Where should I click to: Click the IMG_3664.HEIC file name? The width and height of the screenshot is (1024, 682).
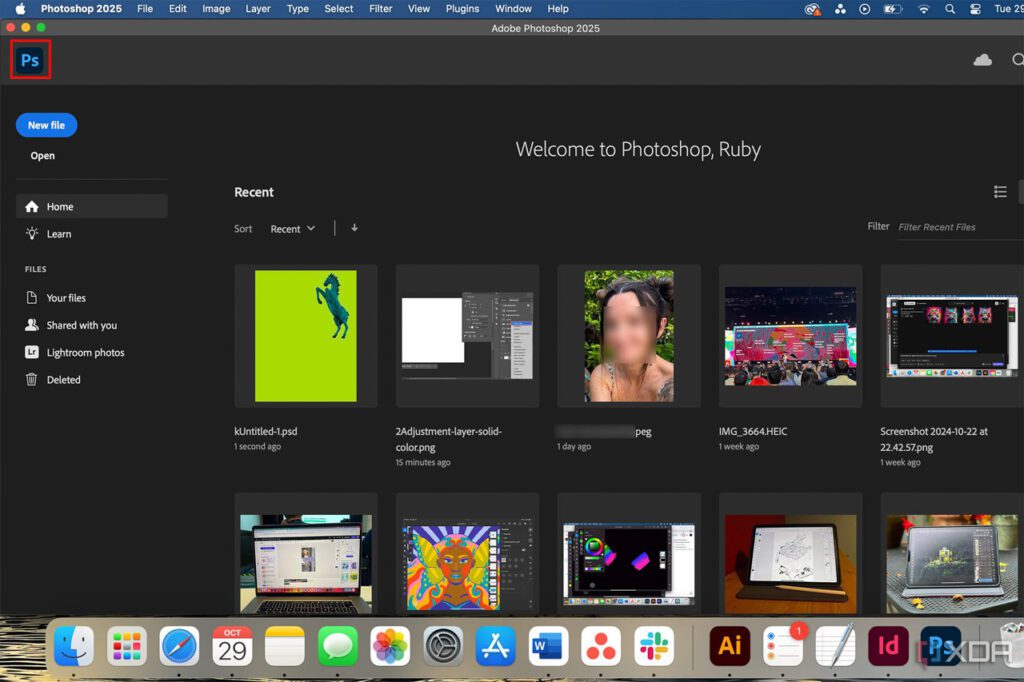pos(753,431)
